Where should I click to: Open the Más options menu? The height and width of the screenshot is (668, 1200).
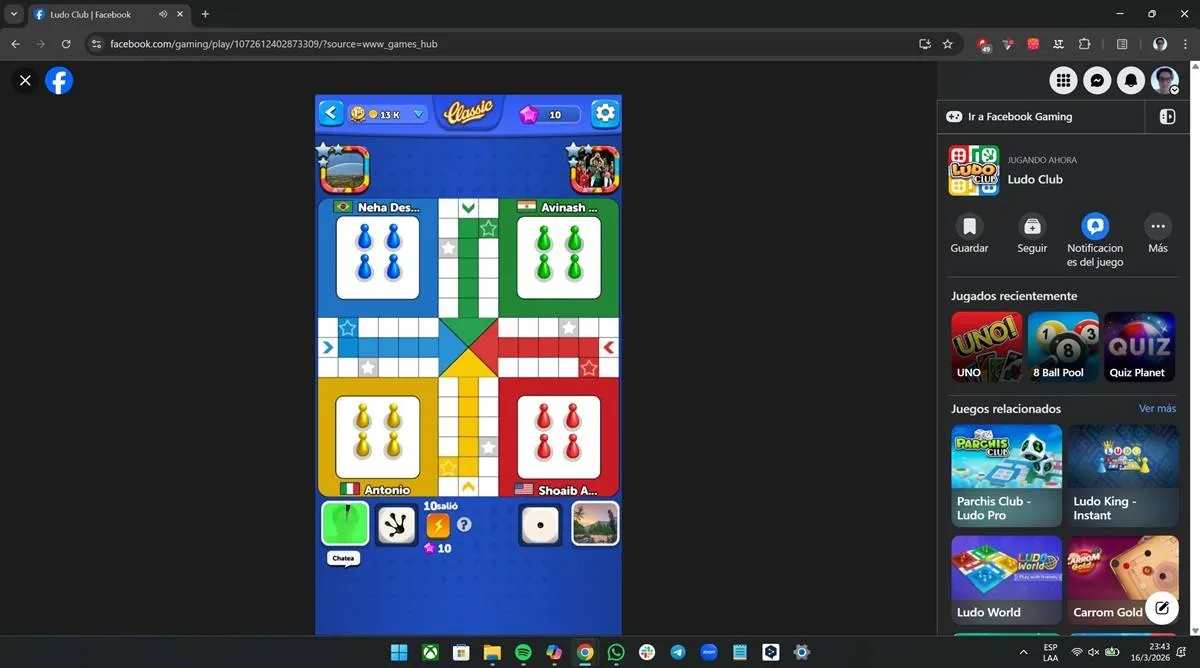1158,234
